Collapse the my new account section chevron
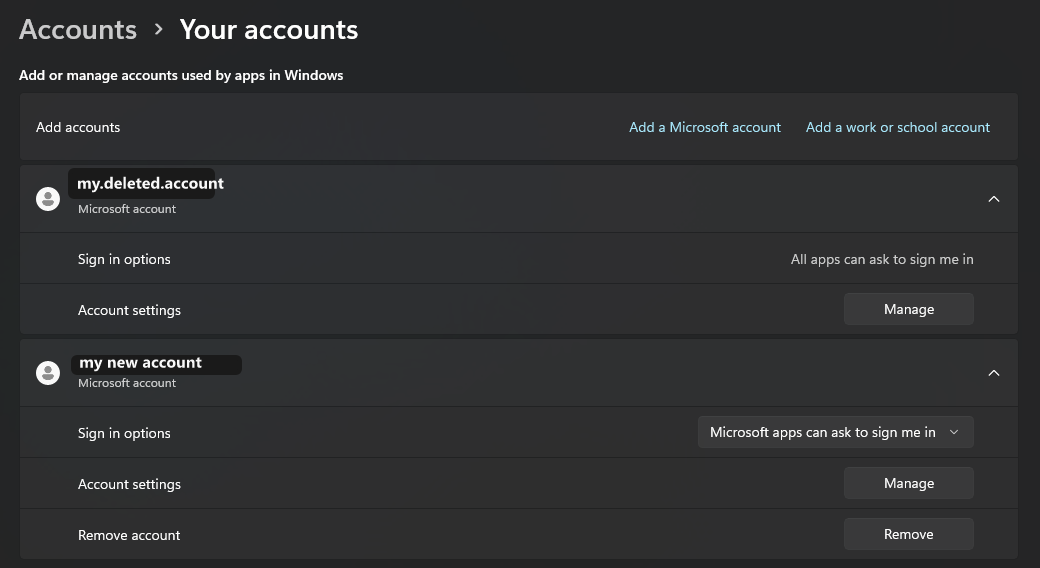The width and height of the screenshot is (1040, 568). pyautogui.click(x=994, y=373)
